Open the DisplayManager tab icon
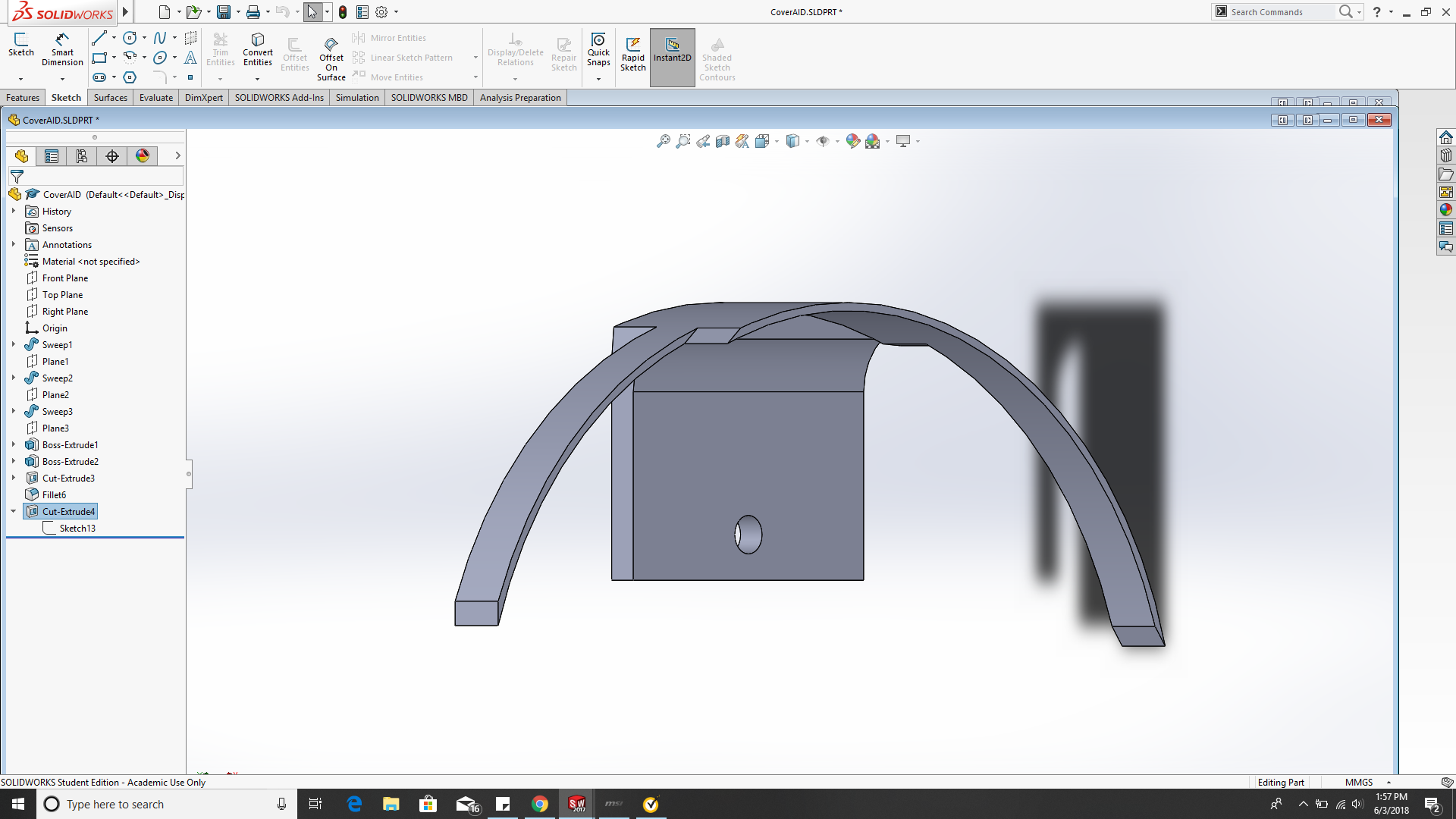Screen dimensions: 1456x819 (143, 156)
